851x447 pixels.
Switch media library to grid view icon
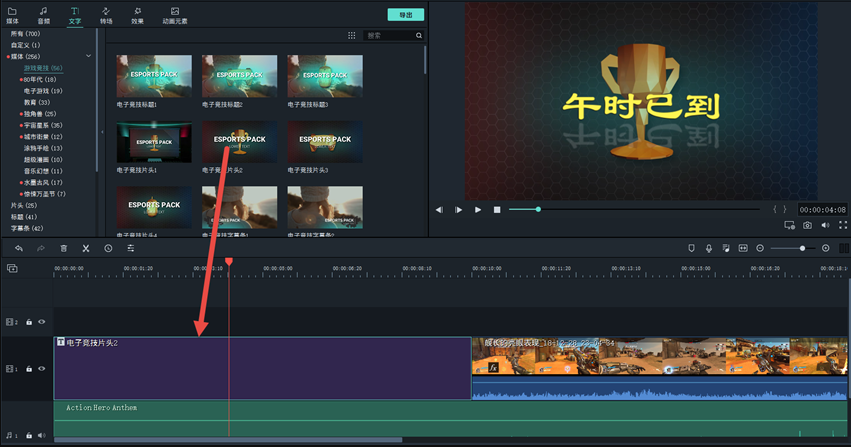coord(351,35)
